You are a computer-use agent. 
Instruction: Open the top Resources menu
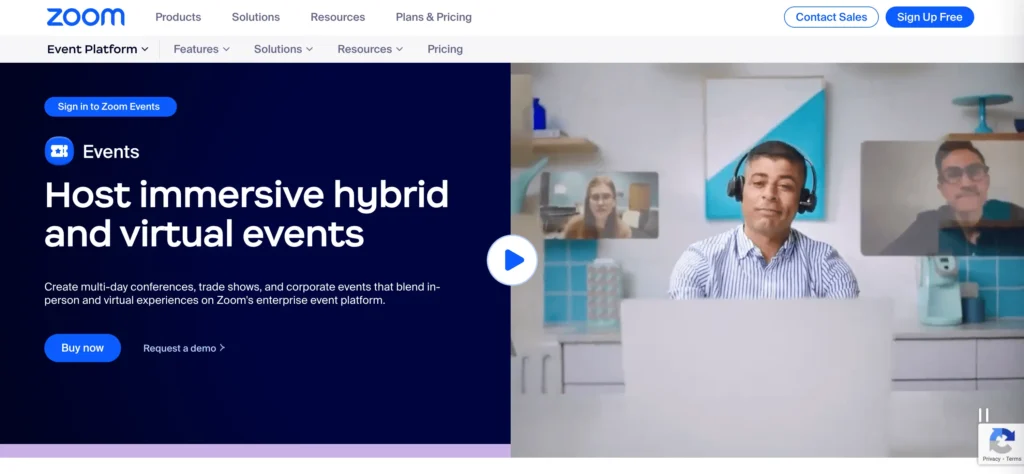click(x=338, y=17)
